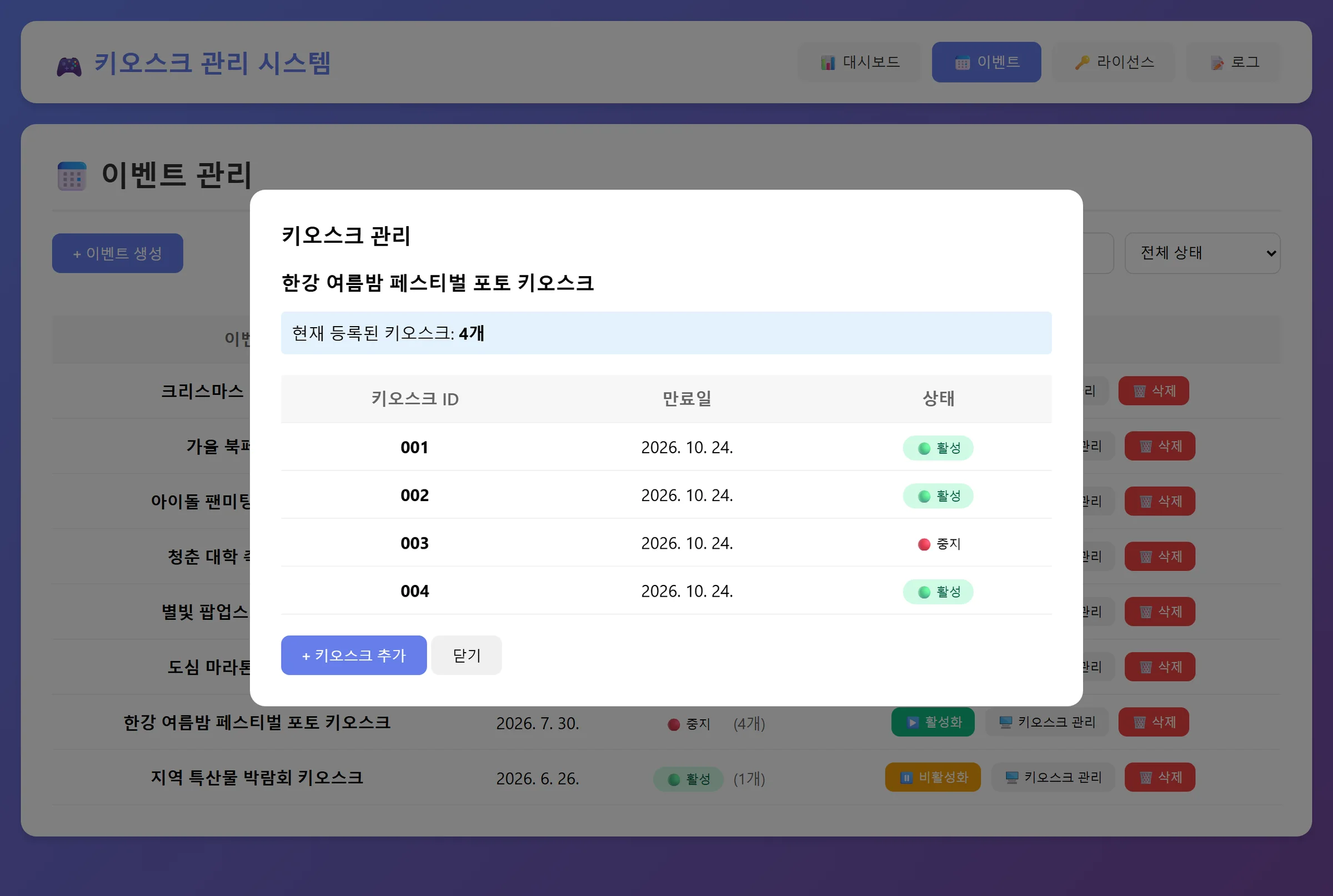The height and width of the screenshot is (896, 1333).
Task: Click the 키오스크 ID column header
Action: pyautogui.click(x=415, y=398)
